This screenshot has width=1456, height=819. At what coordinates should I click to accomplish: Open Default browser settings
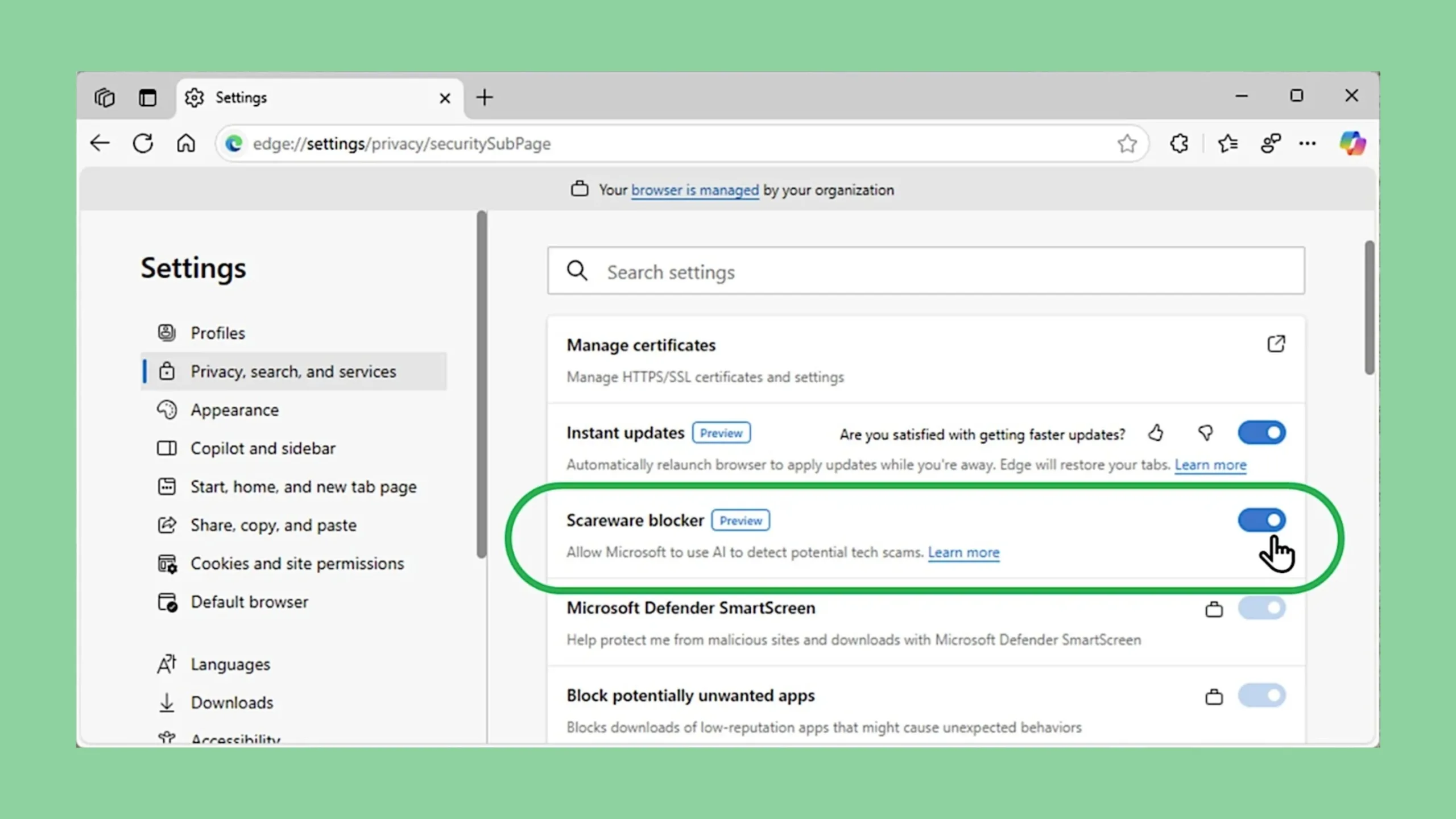[293, 602]
